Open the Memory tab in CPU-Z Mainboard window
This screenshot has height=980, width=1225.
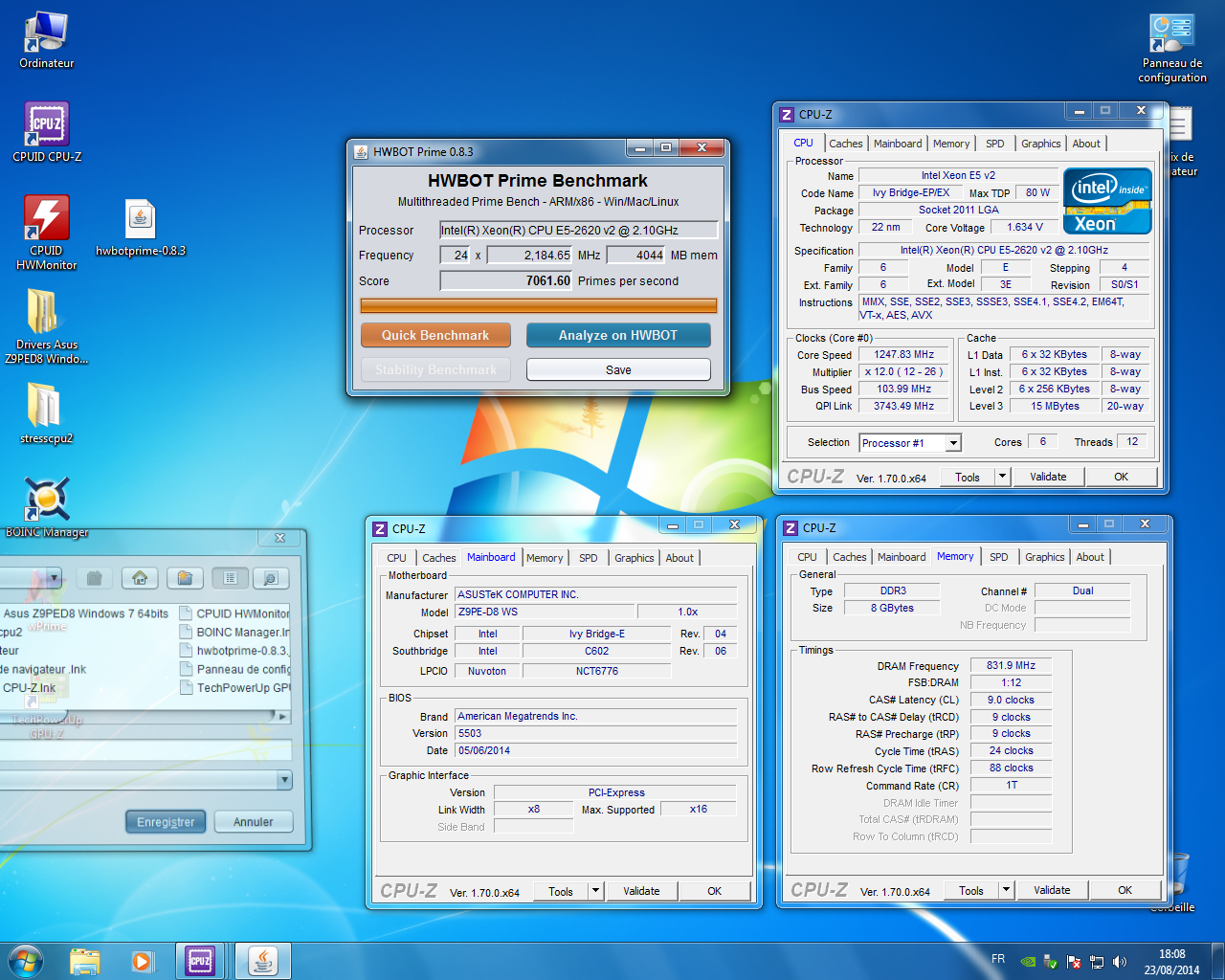pyautogui.click(x=545, y=558)
